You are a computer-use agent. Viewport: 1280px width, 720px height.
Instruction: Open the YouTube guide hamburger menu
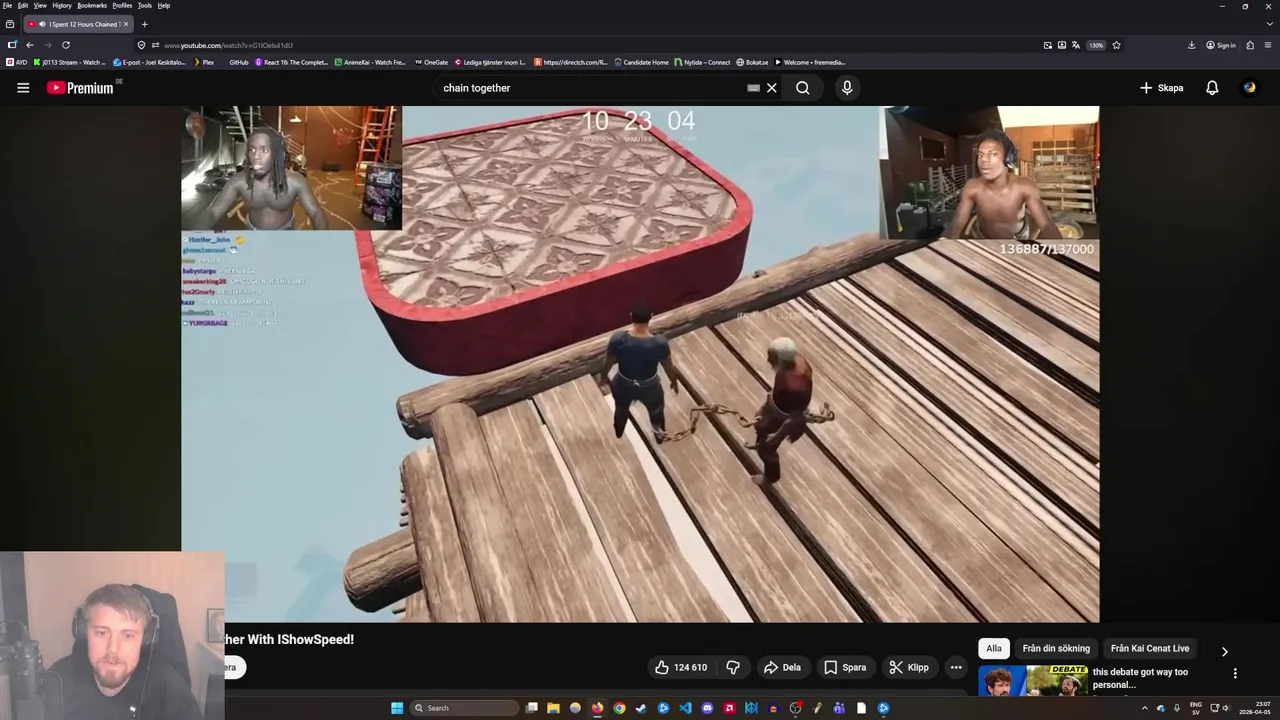(23, 88)
